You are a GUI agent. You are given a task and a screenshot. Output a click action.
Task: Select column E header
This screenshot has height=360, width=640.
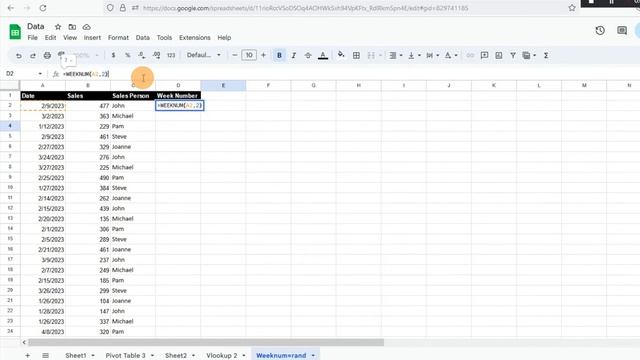tap(223, 85)
